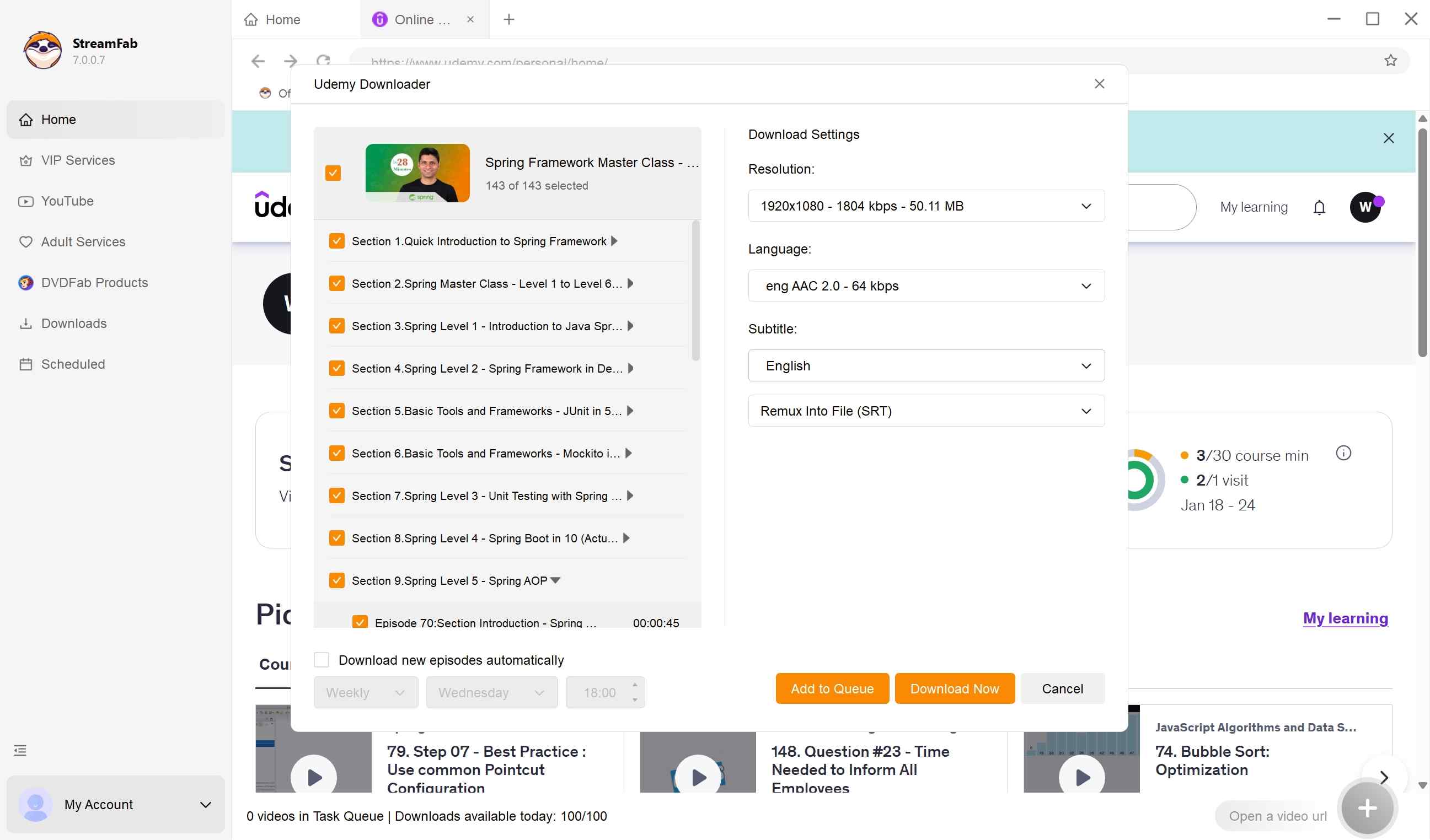Collapse Section 9 Spring Level 5 Spring AOP

point(555,580)
